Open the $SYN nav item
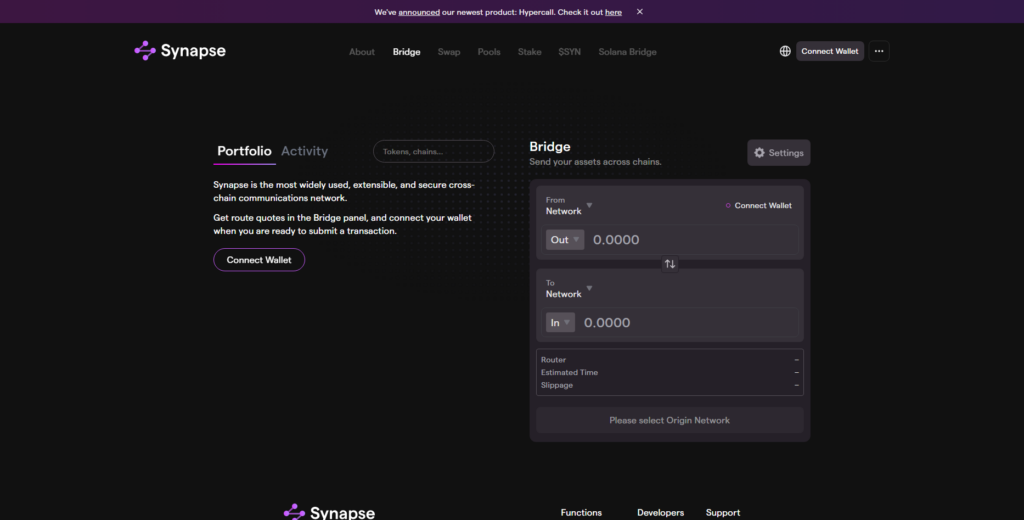1024x520 pixels. point(569,52)
